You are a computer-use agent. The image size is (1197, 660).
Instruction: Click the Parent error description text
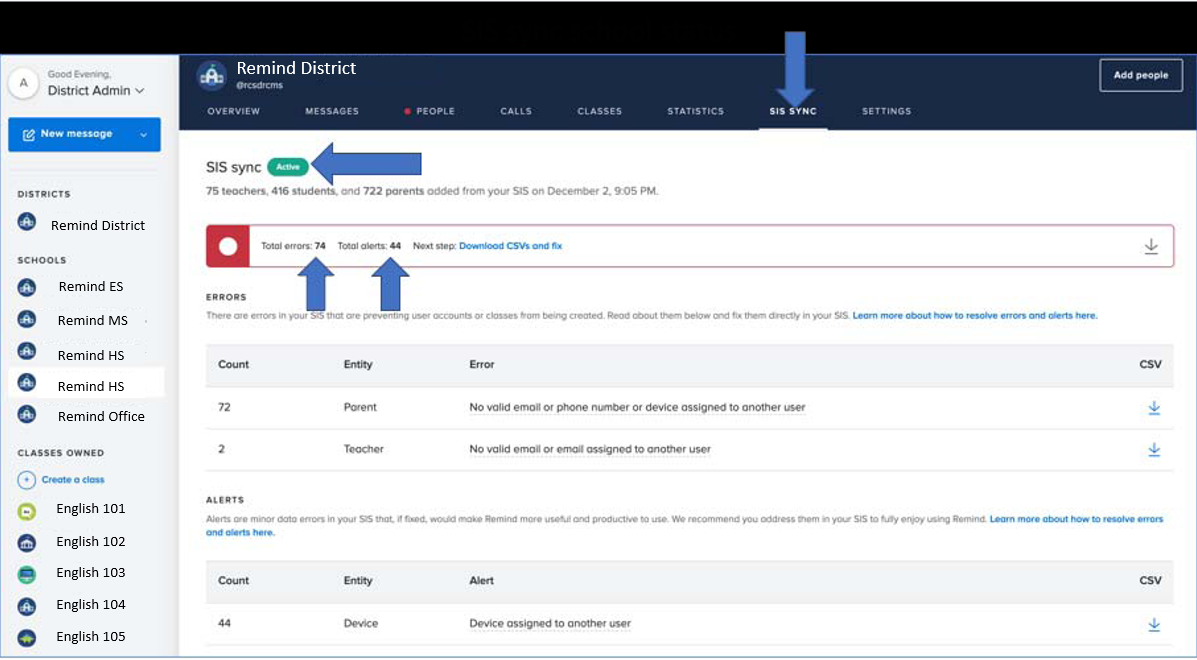(637, 407)
